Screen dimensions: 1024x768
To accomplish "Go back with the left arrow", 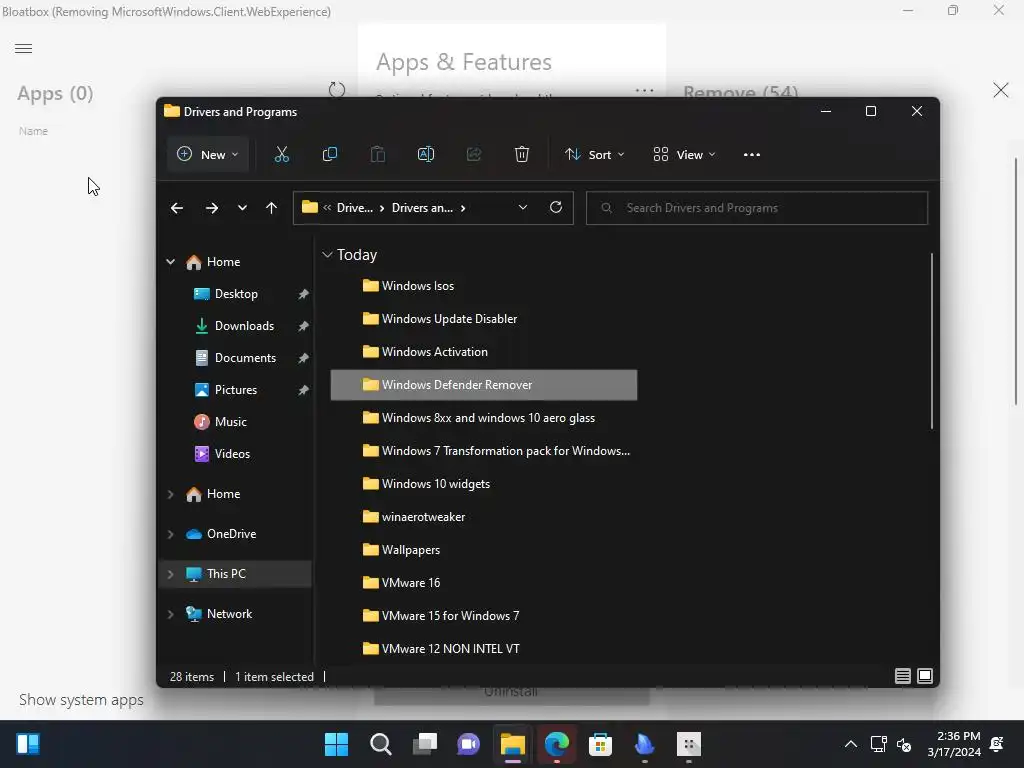I will (176, 208).
